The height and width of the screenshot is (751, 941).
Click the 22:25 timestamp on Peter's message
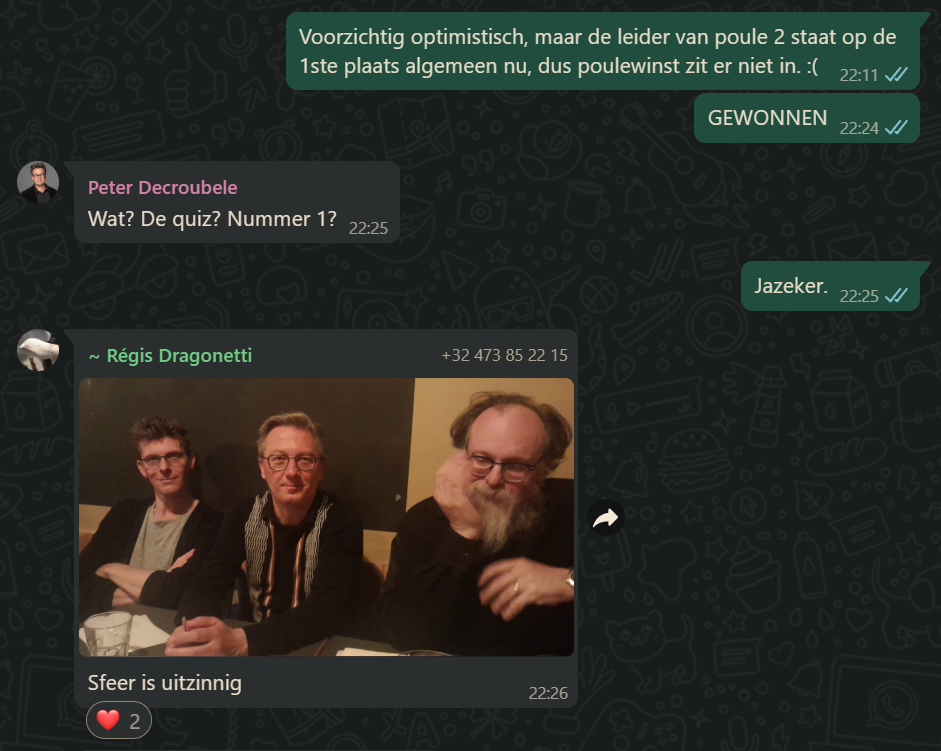click(x=368, y=228)
